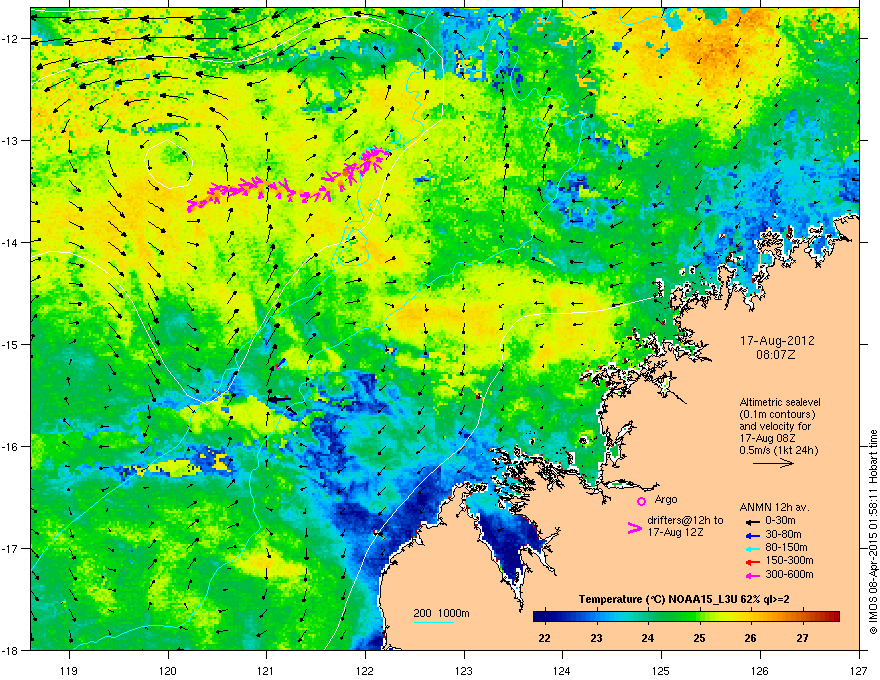The height and width of the screenshot is (680, 880).
Task: Click the 124 longitude axis label
Action: click(562, 670)
